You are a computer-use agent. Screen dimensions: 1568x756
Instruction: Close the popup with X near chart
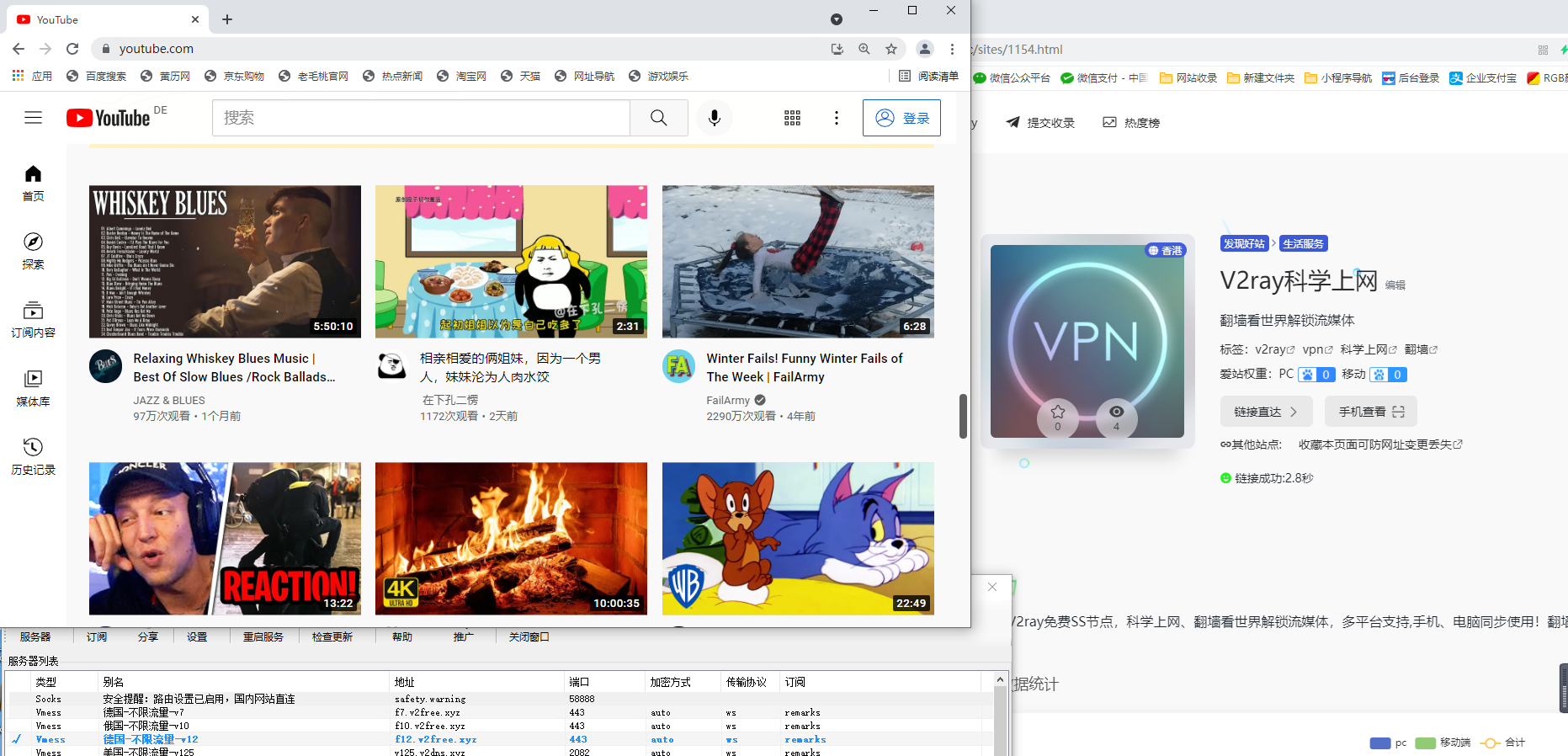tap(992, 587)
